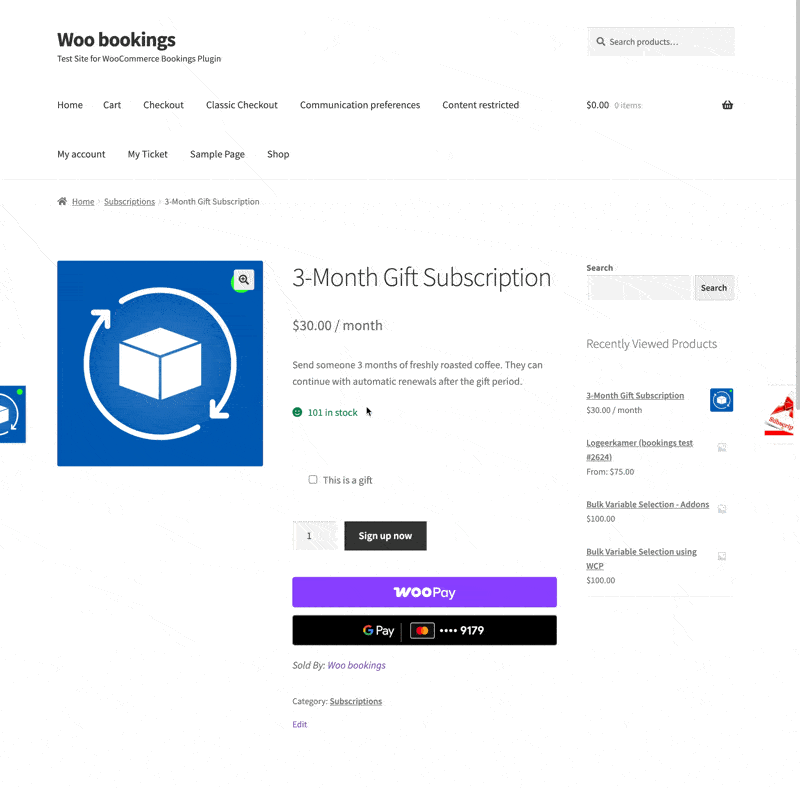Click the green in-stock smiley icon

297,412
